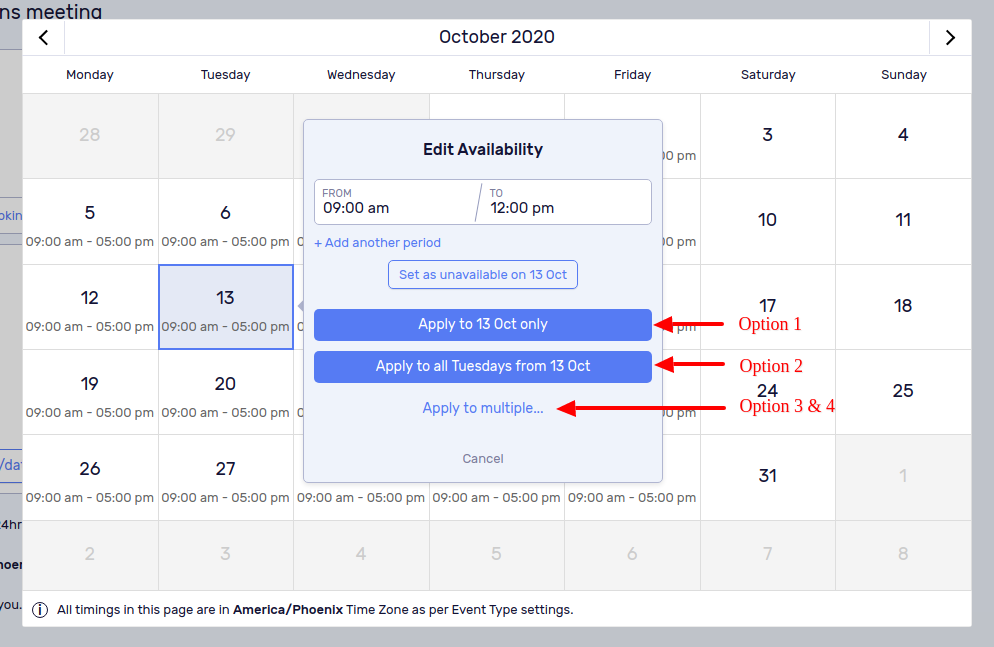Image resolution: width=994 pixels, height=647 pixels.
Task: Click Apply to 13 Oct only
Action: click(482, 324)
